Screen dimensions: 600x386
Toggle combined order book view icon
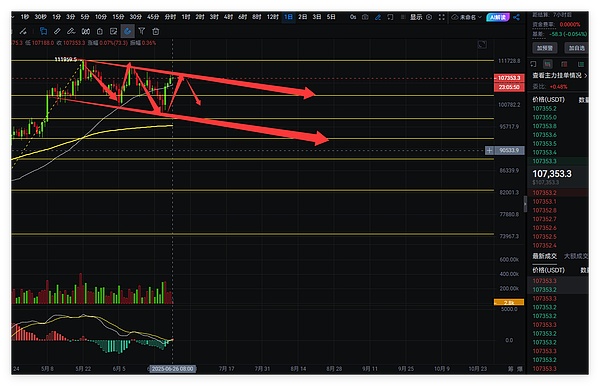click(548, 64)
